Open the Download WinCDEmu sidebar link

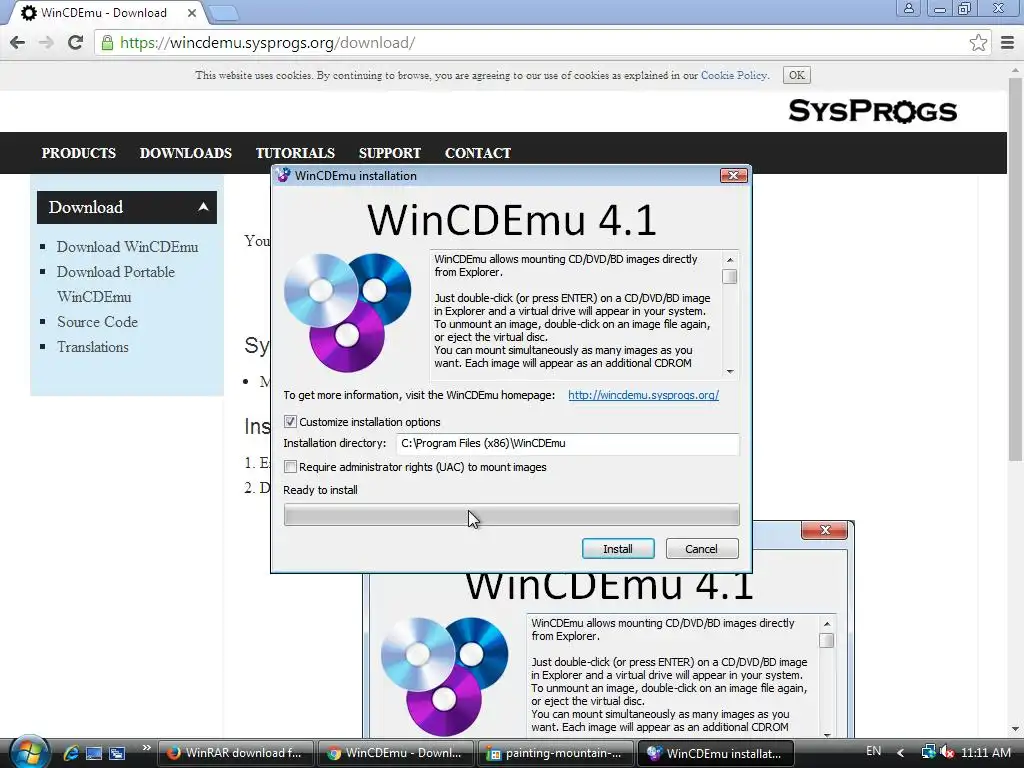pos(127,247)
